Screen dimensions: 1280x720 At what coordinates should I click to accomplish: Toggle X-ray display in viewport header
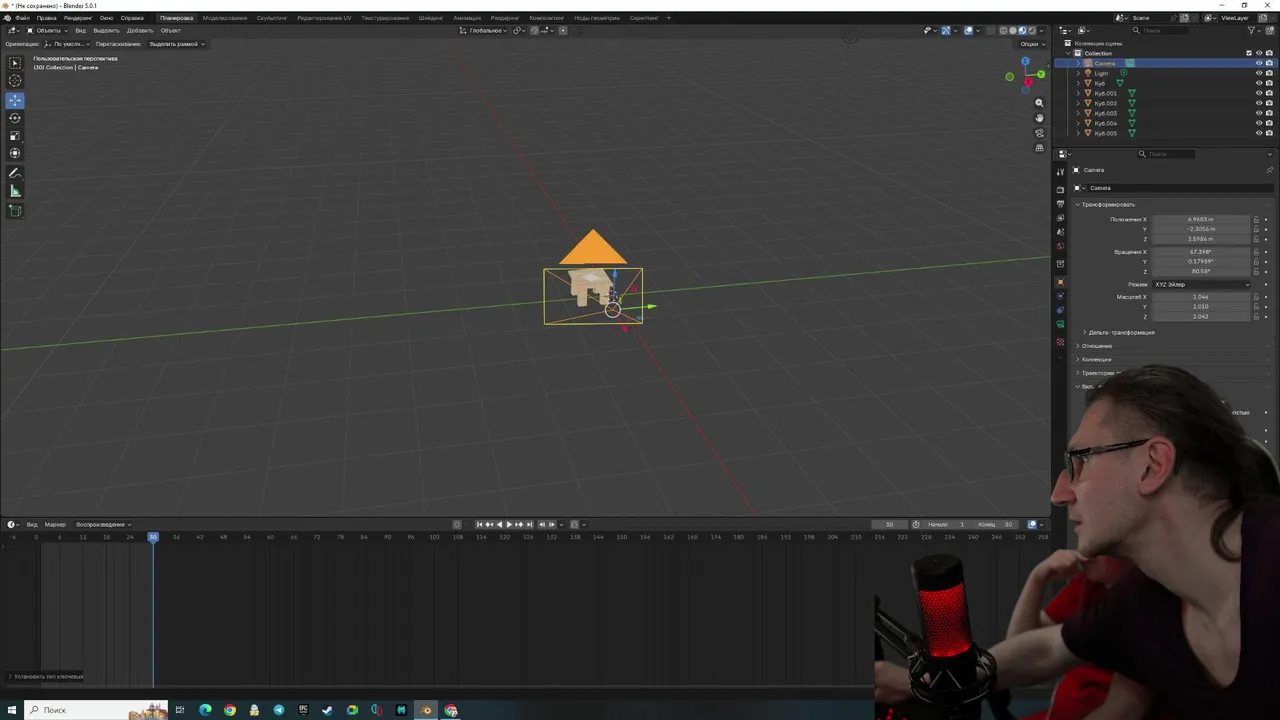(991, 30)
